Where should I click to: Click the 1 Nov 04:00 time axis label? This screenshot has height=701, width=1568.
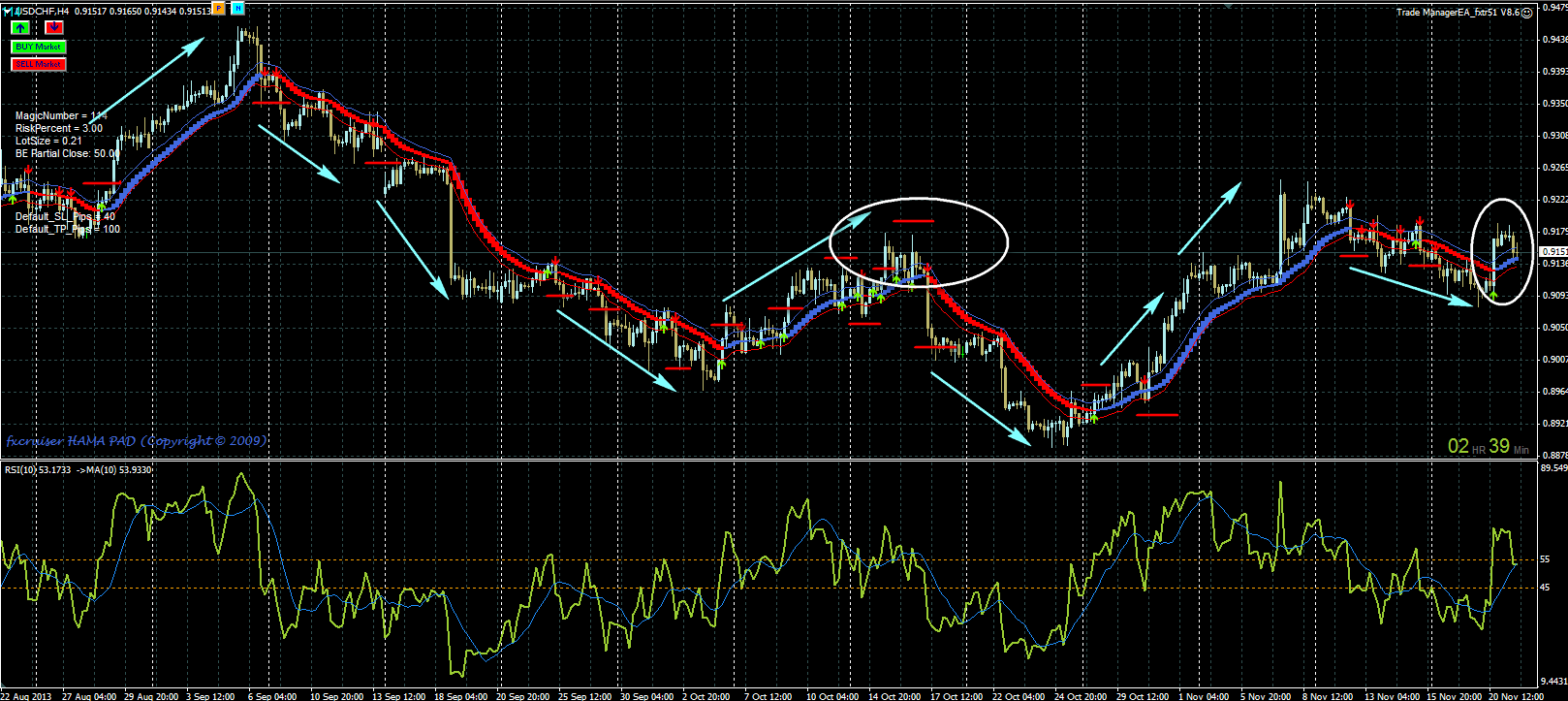[x=1204, y=696]
